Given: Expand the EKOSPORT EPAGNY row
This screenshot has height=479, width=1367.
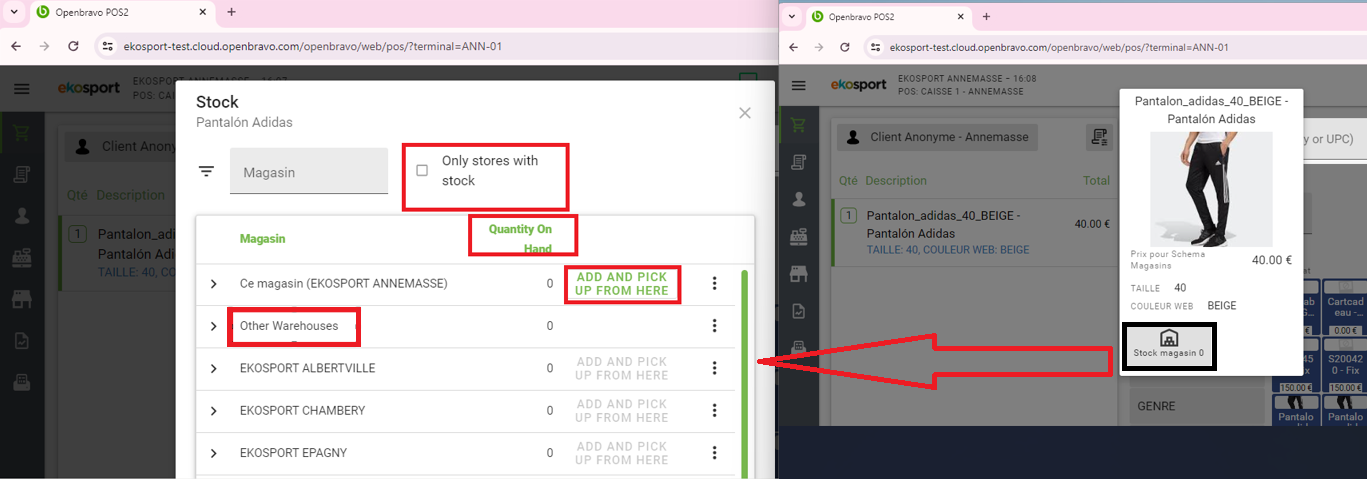Looking at the screenshot, I should 214,453.
